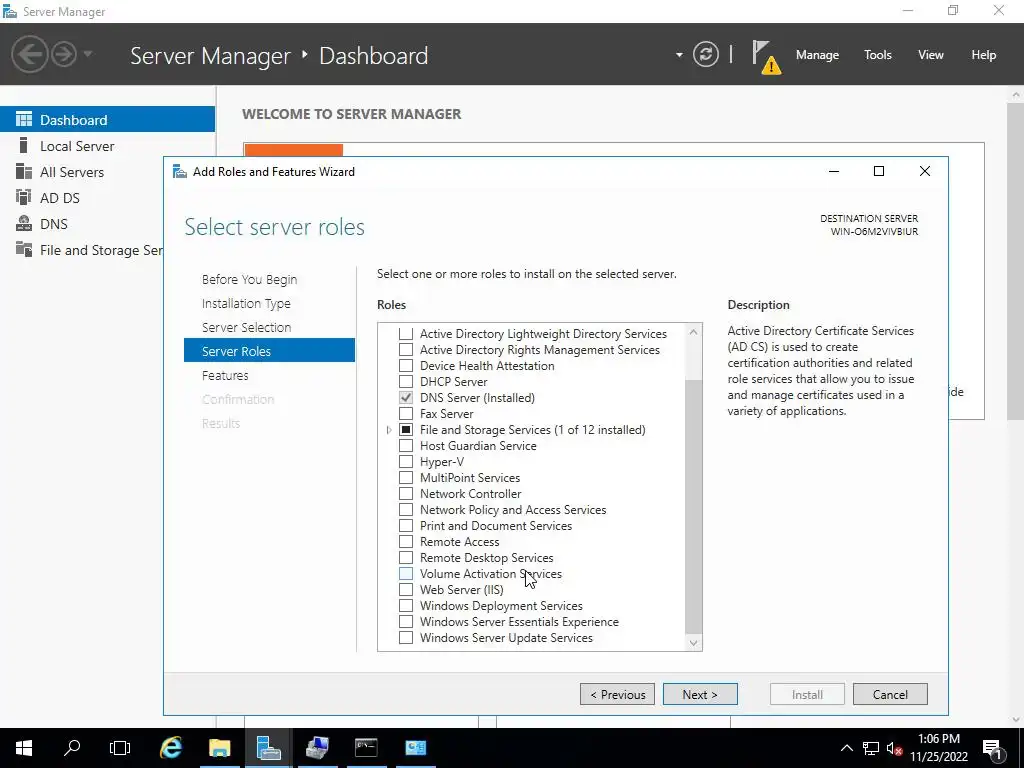1024x768 pixels.
Task: Go to Installation Type step
Action: 246,304
